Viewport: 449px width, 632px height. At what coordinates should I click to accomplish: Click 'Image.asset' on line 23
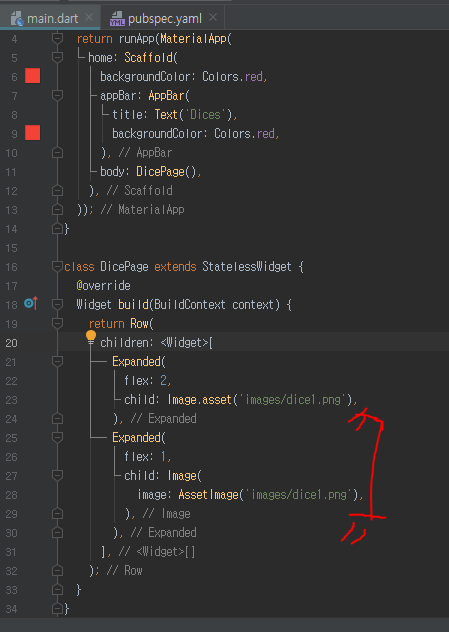pos(200,399)
